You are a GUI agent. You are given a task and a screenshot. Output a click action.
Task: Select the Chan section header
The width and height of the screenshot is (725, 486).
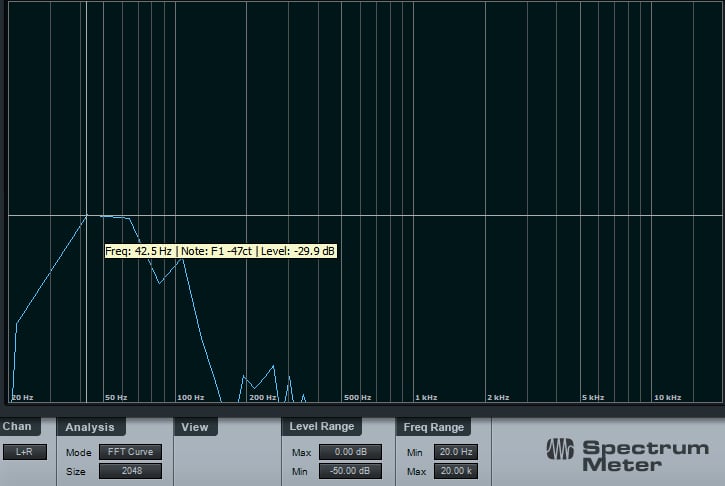[x=18, y=426]
